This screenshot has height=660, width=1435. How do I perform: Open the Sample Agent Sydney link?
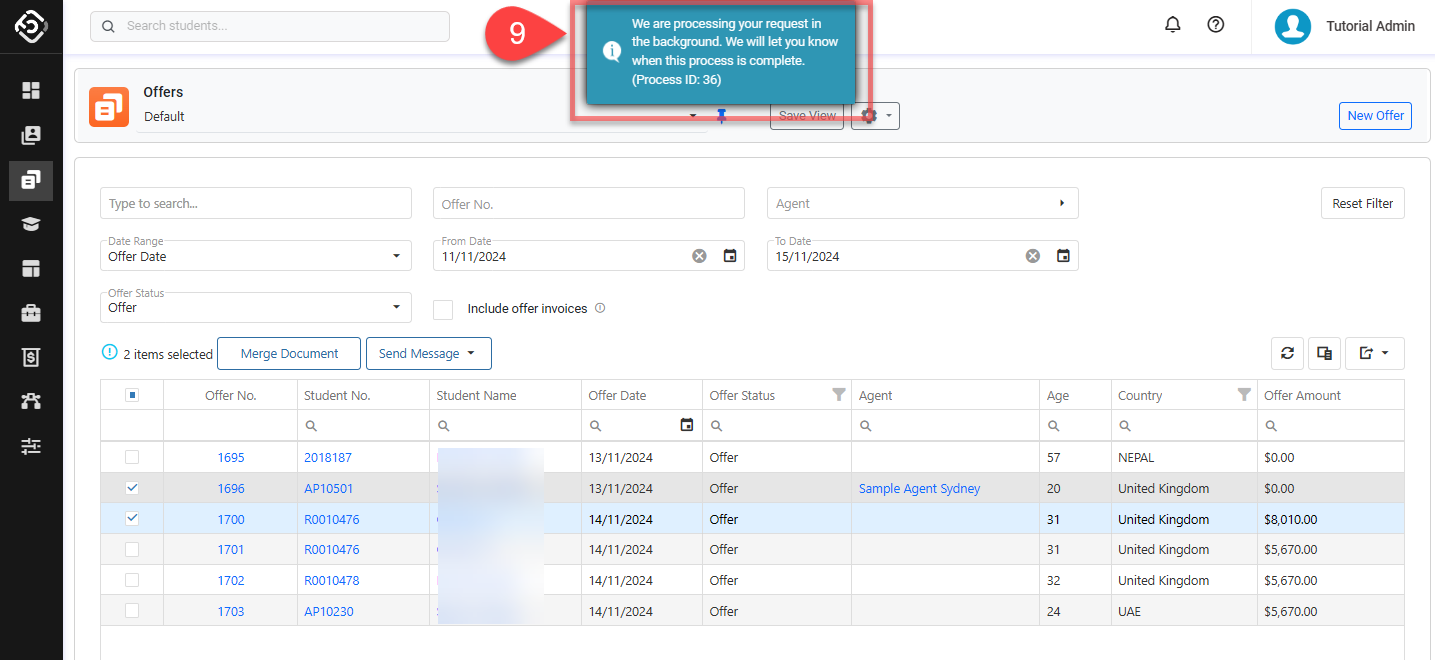(x=919, y=489)
